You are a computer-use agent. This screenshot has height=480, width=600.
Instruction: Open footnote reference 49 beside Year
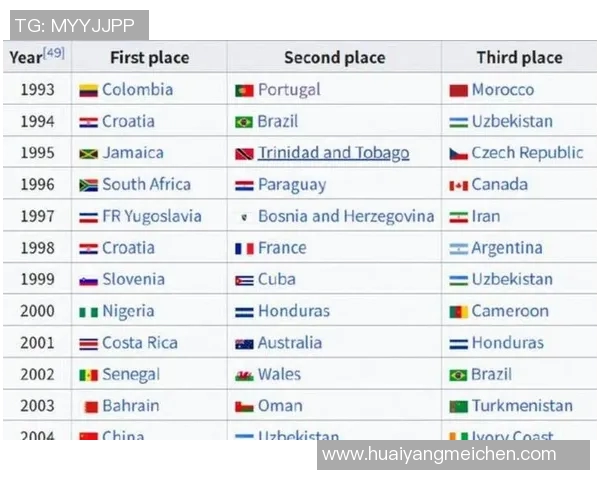coord(54,53)
